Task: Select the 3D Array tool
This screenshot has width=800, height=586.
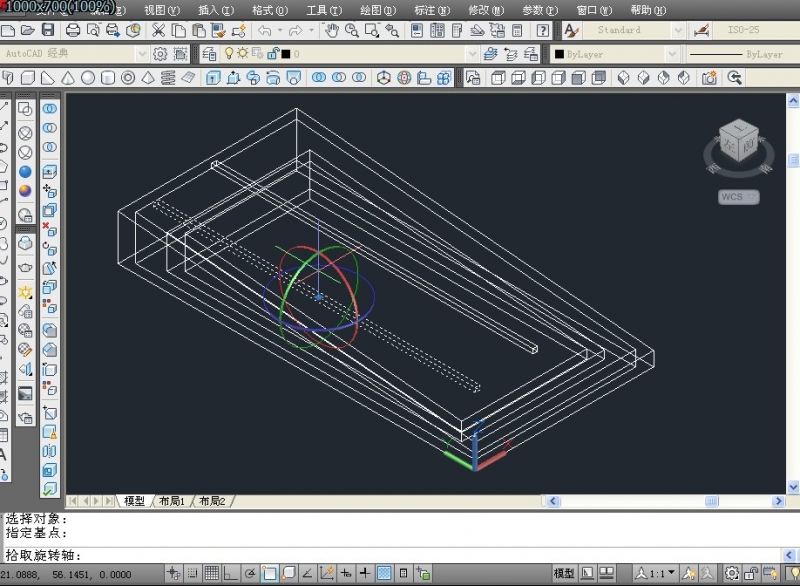Action: click(444, 78)
